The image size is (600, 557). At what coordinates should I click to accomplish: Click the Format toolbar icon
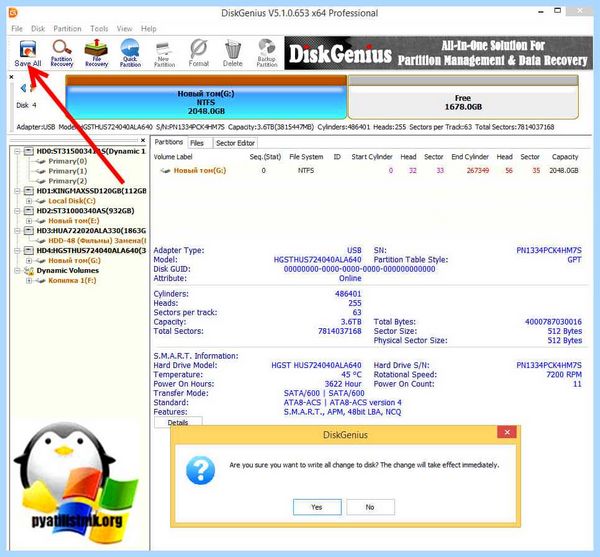[198, 53]
